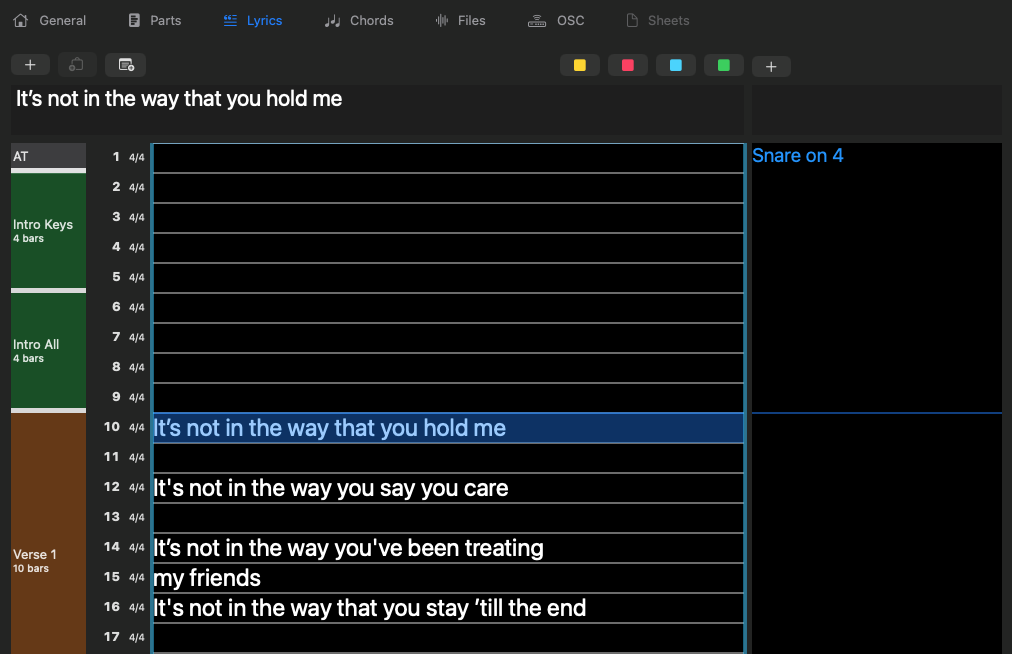This screenshot has height=654, width=1012.
Task: Add a new lyric line with the plus button
Action: tap(29, 64)
